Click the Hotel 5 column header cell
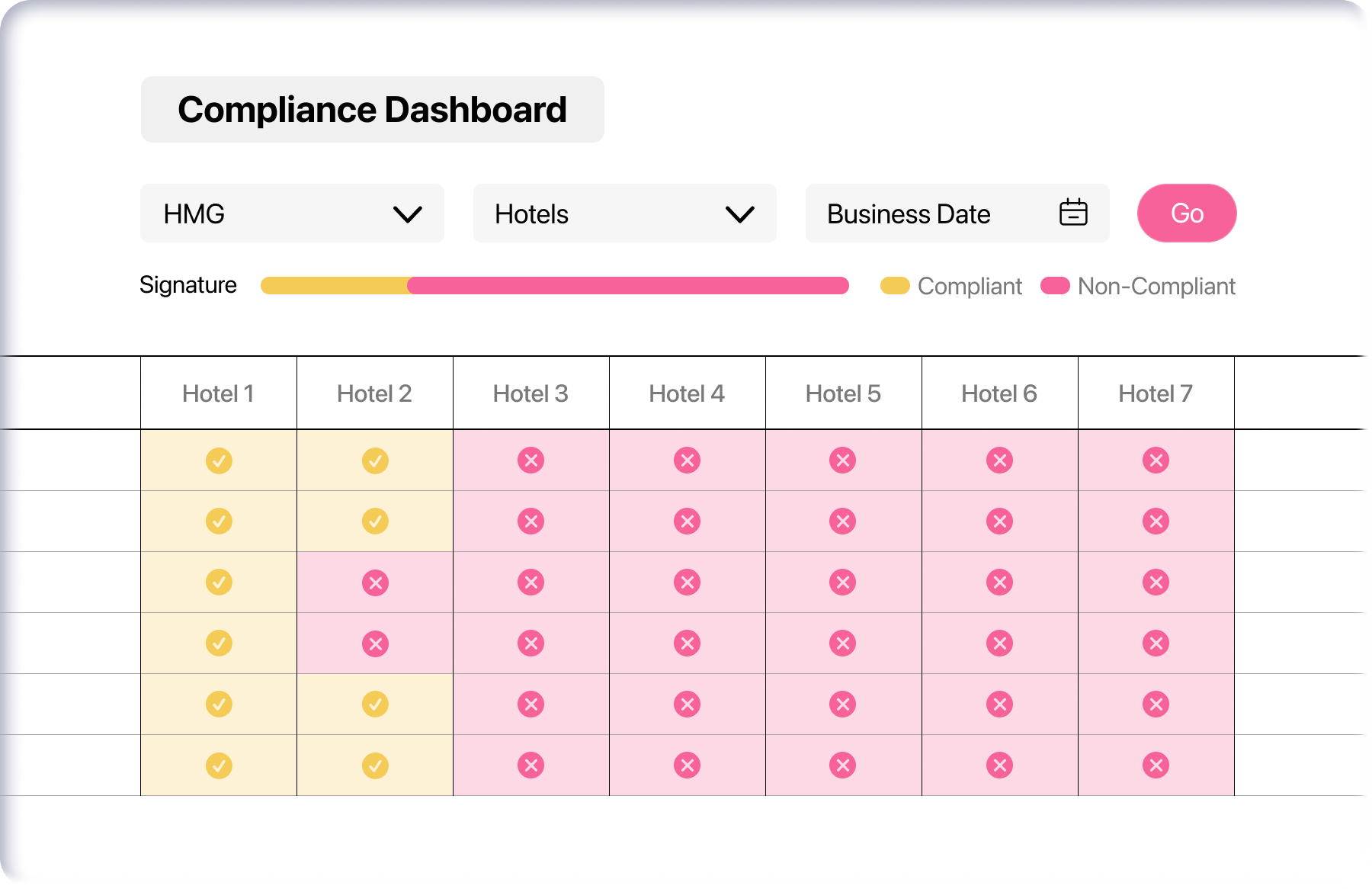 (843, 393)
